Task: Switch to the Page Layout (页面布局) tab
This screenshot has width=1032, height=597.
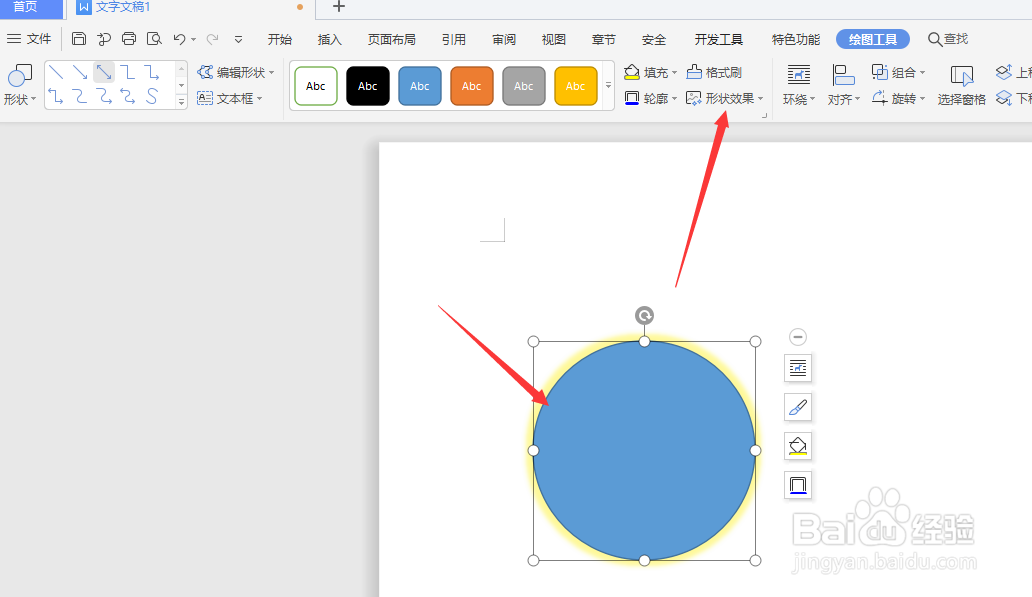Action: tap(392, 39)
